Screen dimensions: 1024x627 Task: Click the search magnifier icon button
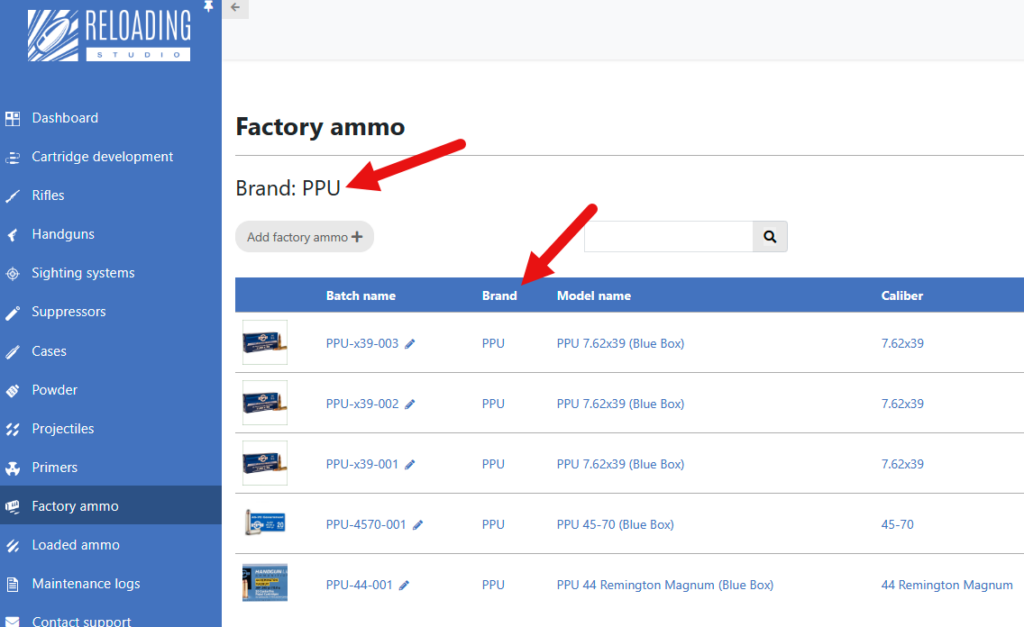click(770, 237)
